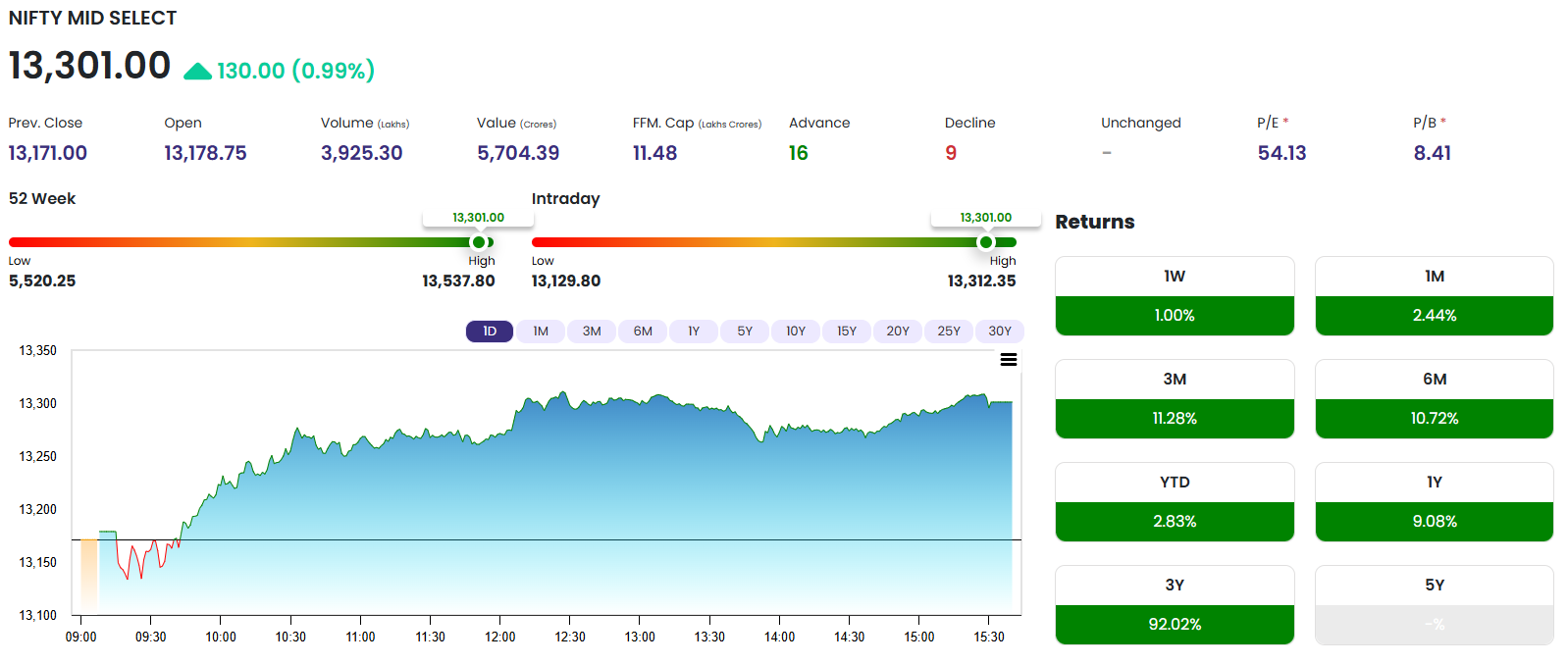The image size is (1568, 664).
Task: Click the green up-arrow change indicator
Action: pos(197,71)
